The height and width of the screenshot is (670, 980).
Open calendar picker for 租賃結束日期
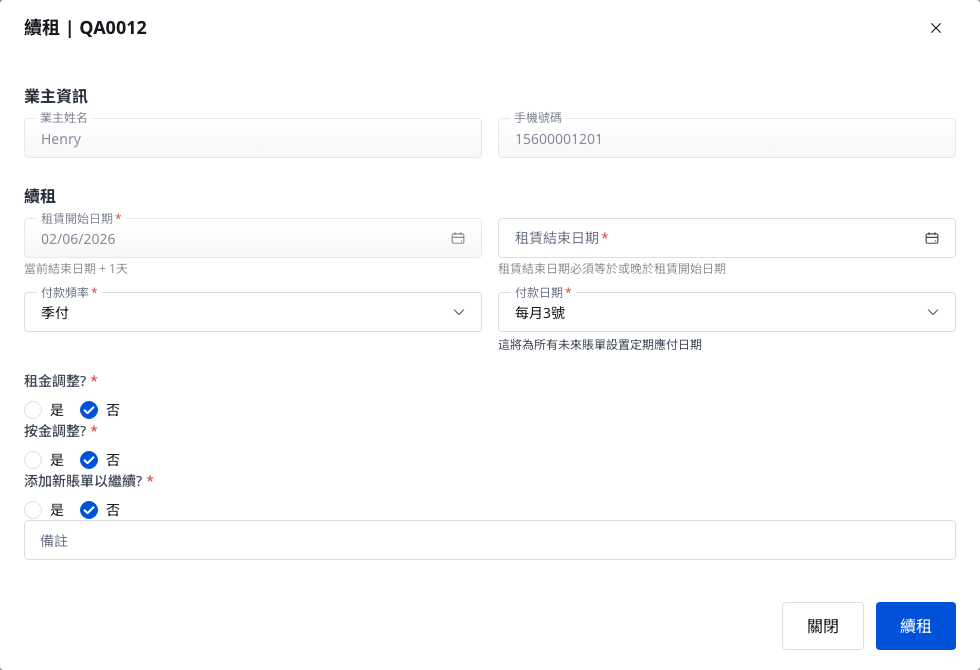(x=932, y=238)
